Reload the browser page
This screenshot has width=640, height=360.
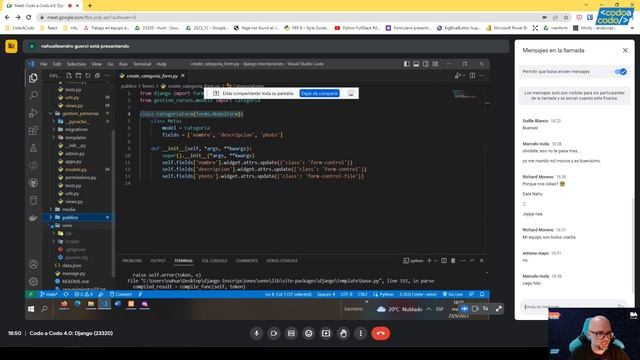click(29, 18)
